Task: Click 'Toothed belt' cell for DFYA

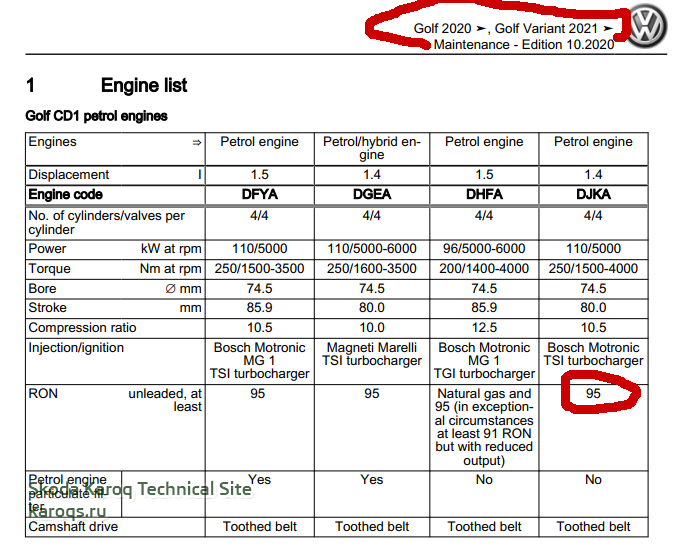Action: pyautogui.click(x=259, y=527)
